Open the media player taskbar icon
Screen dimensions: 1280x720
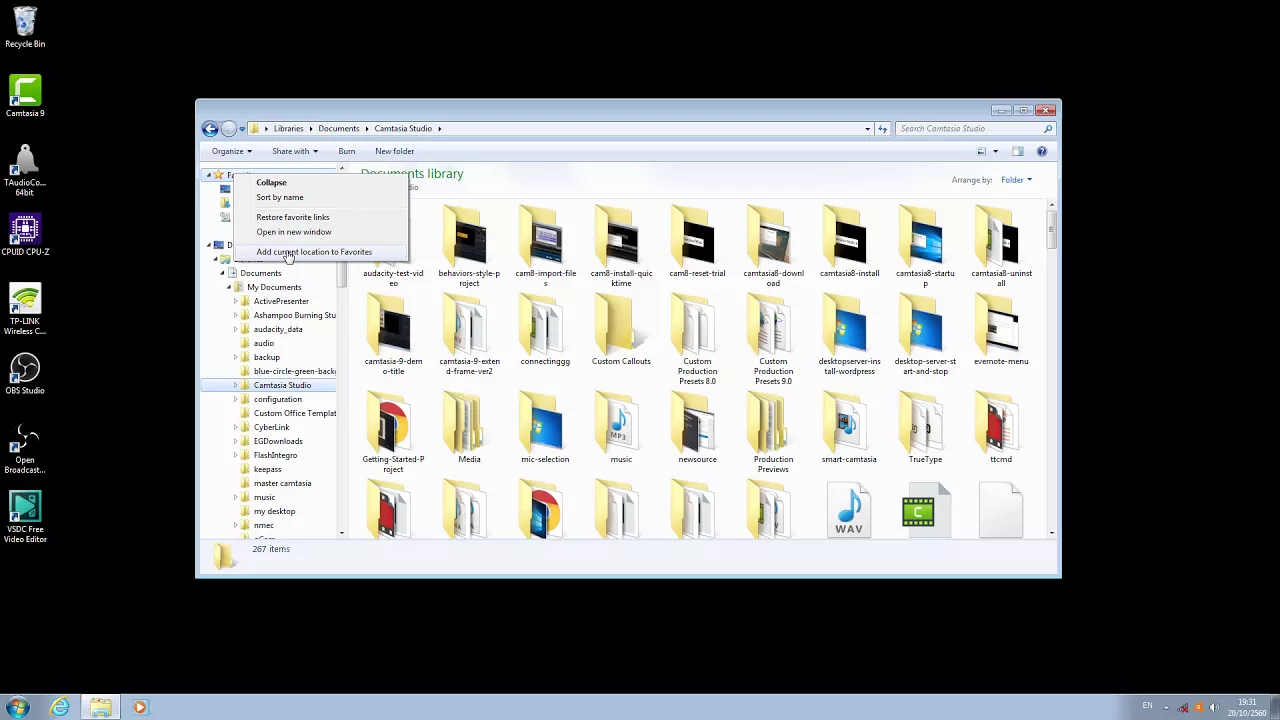tap(140, 708)
